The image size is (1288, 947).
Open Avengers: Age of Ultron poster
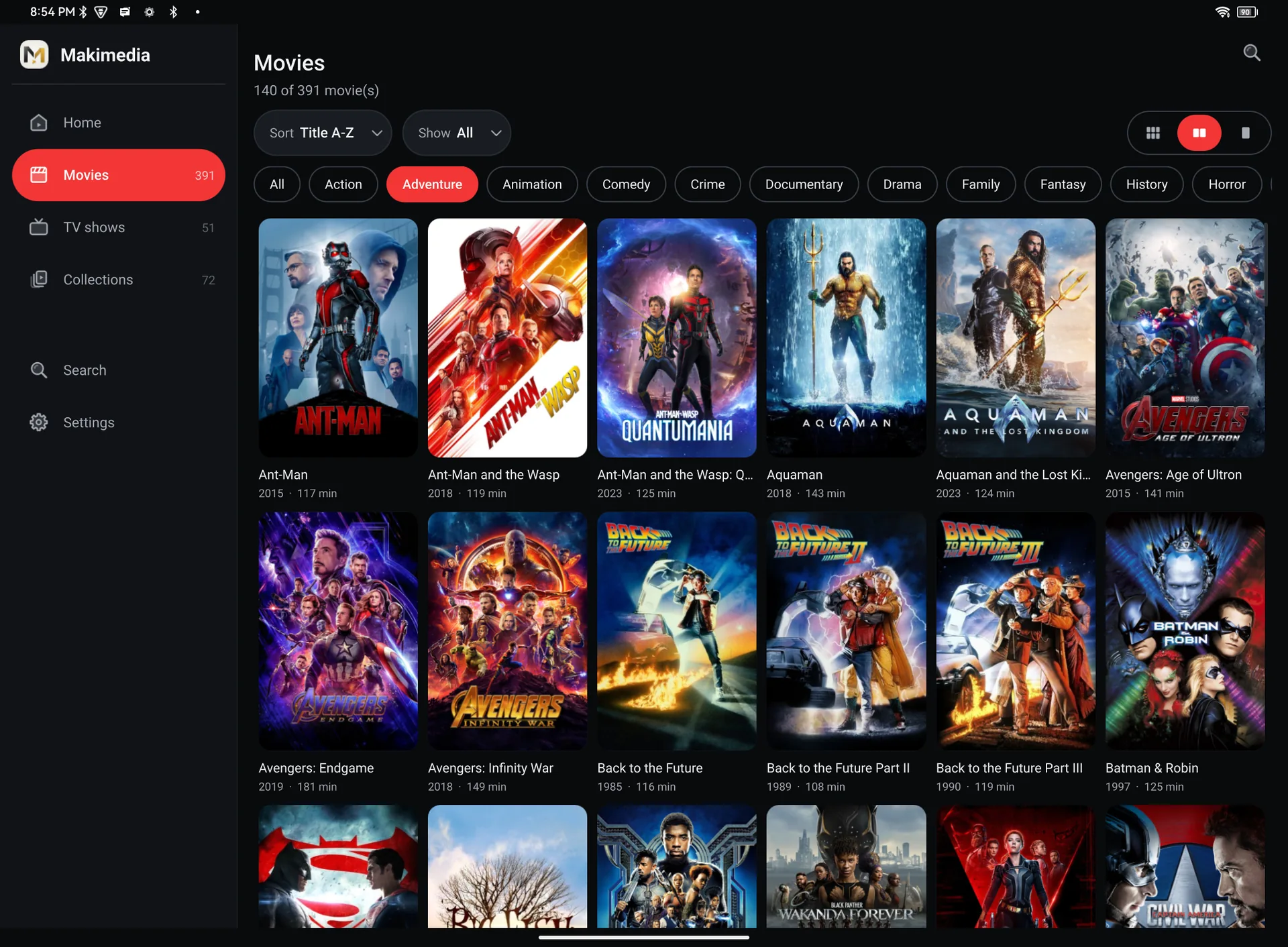pos(1185,338)
